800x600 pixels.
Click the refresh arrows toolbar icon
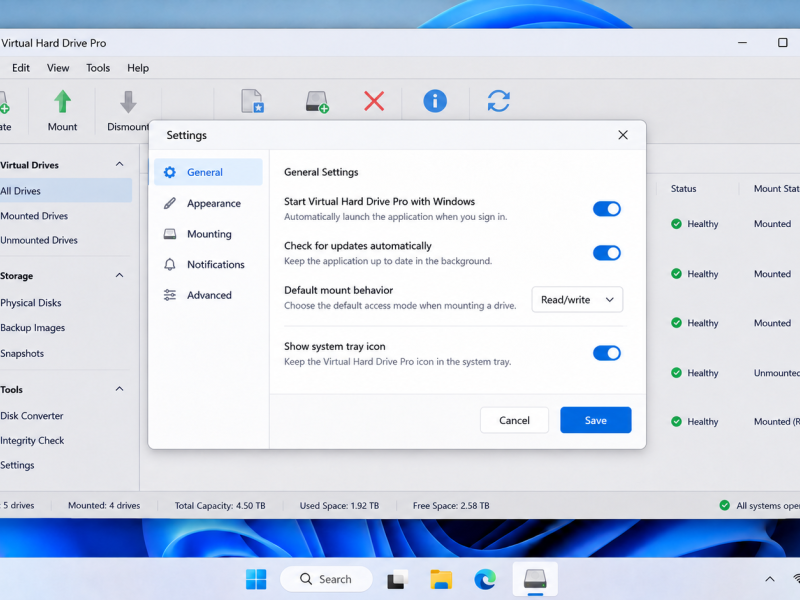pyautogui.click(x=498, y=101)
